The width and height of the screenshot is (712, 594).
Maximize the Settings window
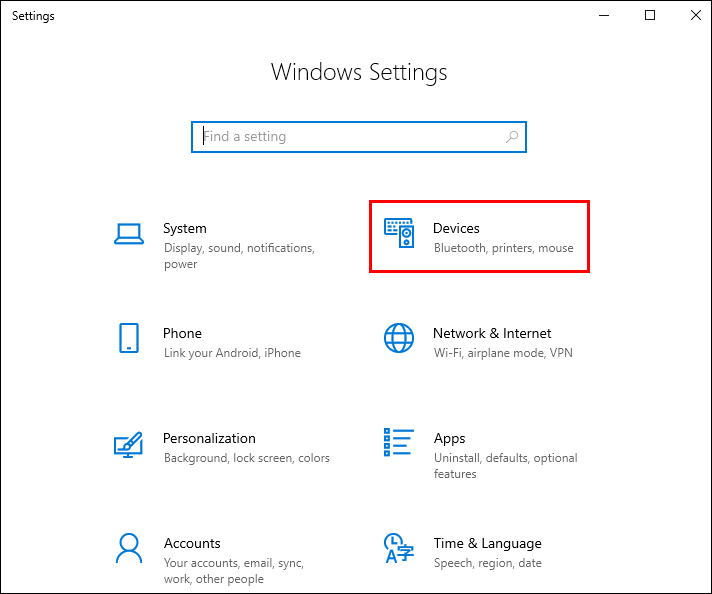650,15
